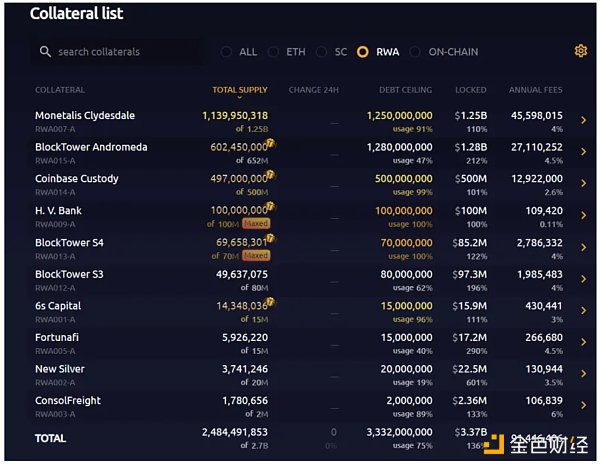
Task: Open the H. V. Bank collateral name
Action: point(58,211)
